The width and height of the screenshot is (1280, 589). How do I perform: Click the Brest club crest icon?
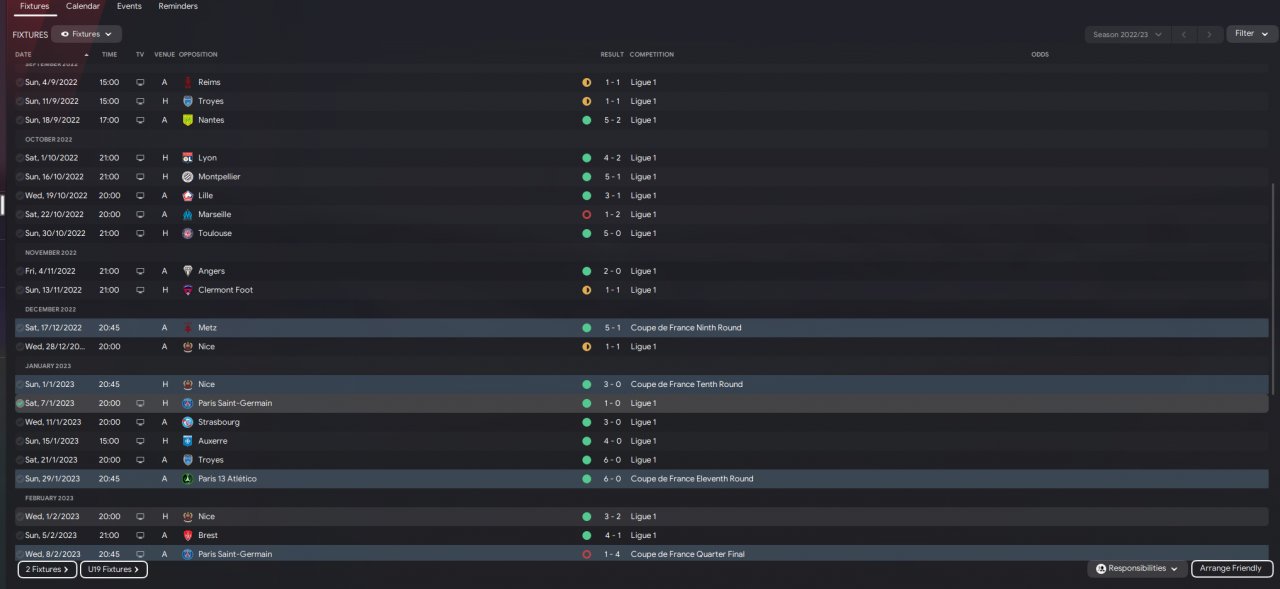187,535
